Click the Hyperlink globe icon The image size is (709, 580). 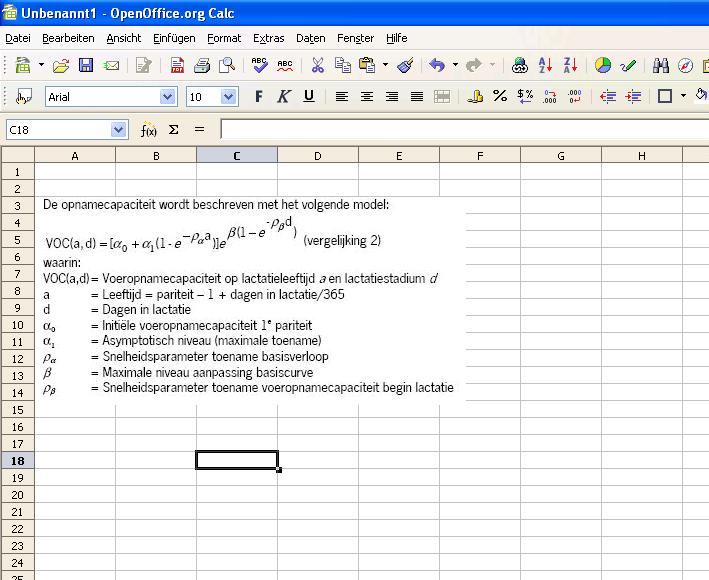coord(520,66)
